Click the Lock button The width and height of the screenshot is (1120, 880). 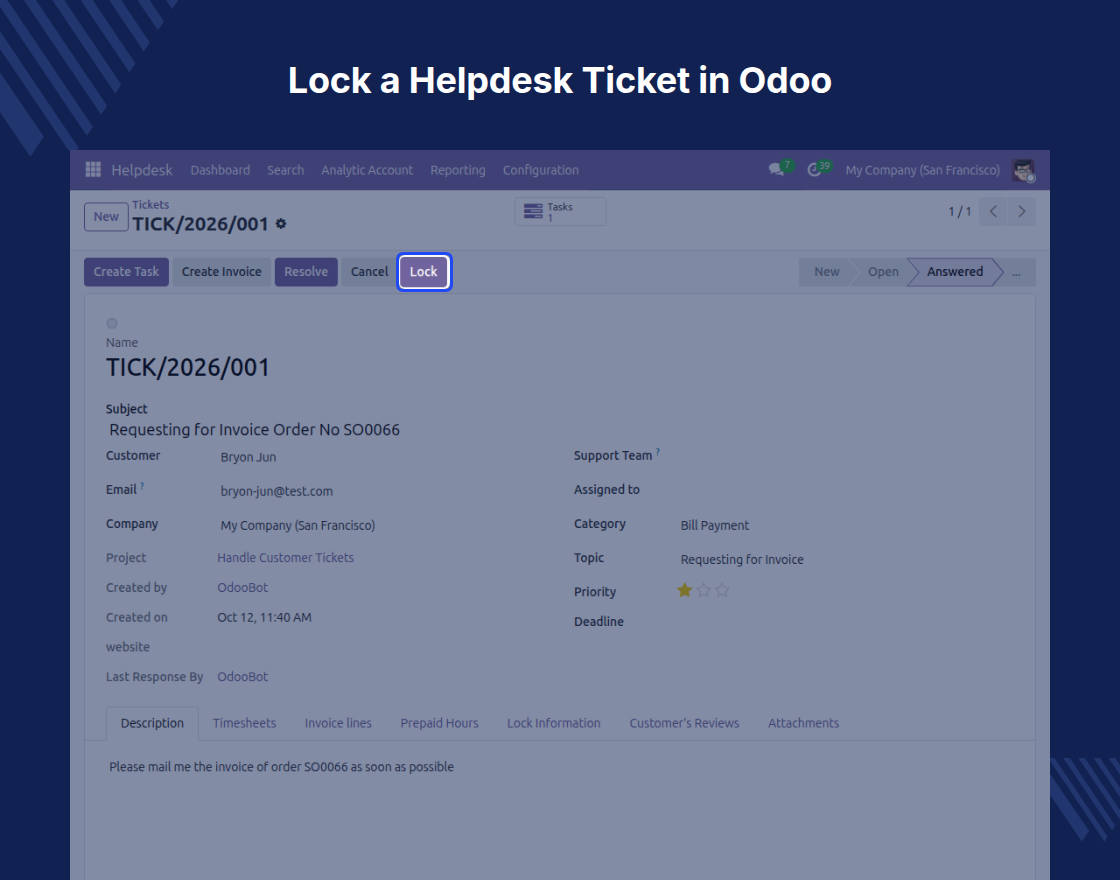(424, 272)
